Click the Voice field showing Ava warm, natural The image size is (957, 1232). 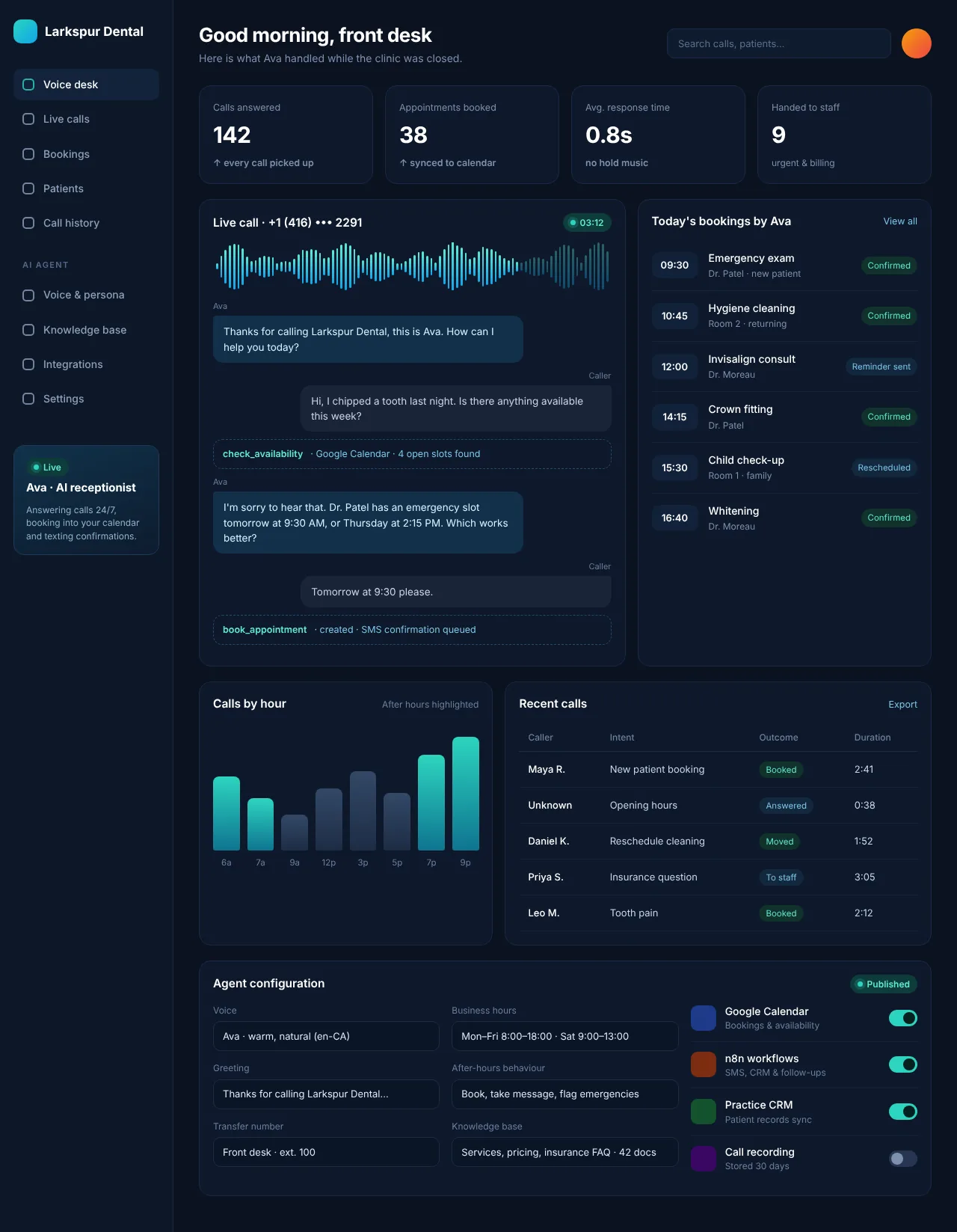coord(326,1037)
